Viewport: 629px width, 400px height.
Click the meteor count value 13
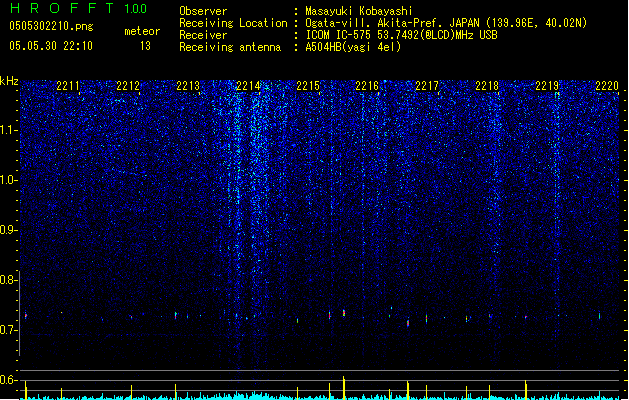(x=145, y=46)
